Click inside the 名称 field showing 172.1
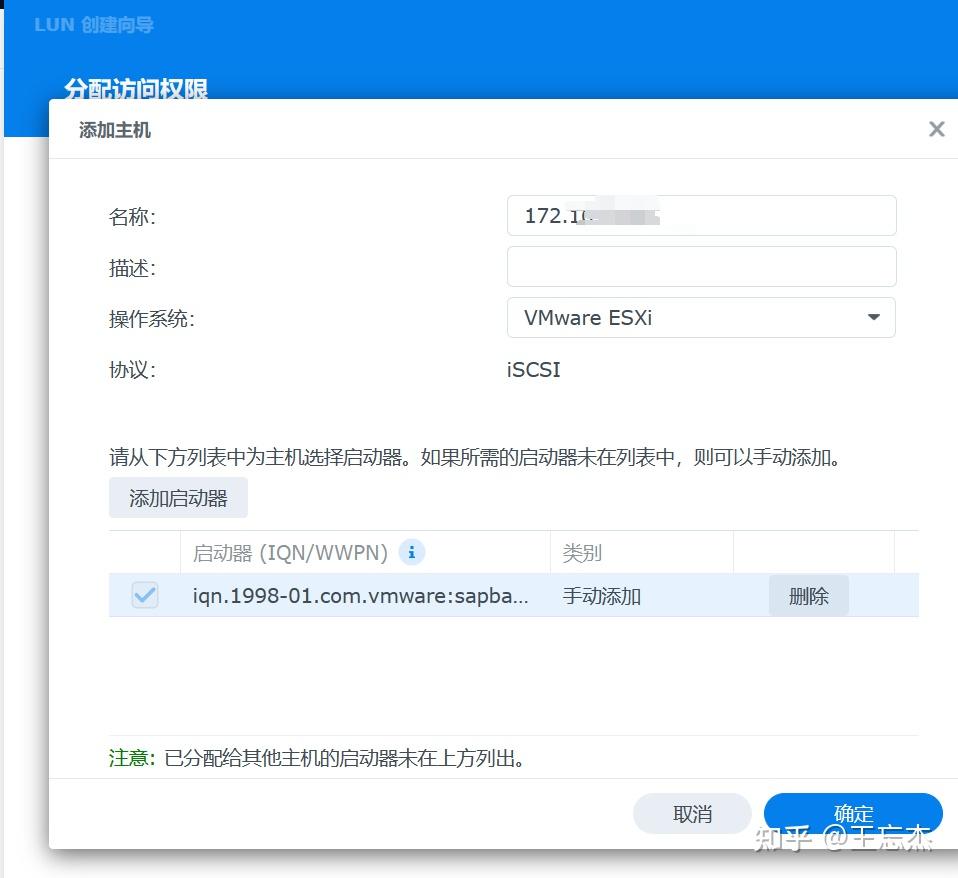 (x=700, y=215)
